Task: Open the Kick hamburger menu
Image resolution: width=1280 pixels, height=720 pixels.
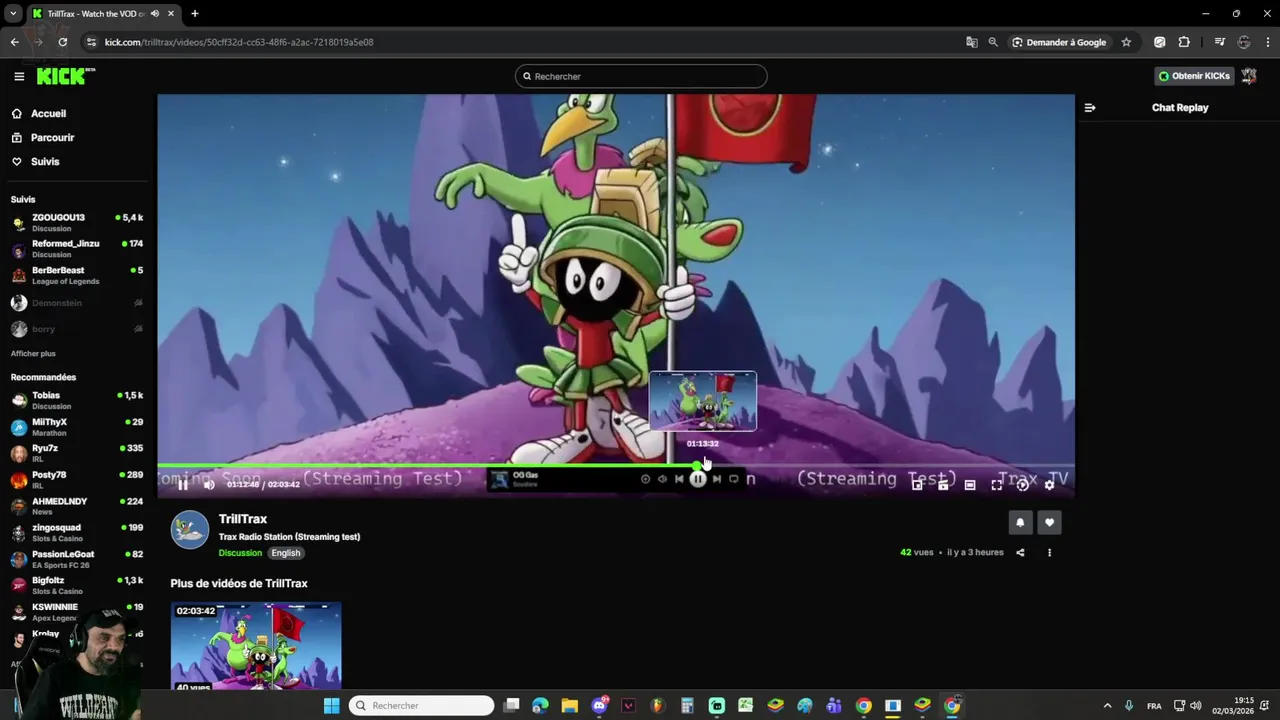Action: (19, 76)
